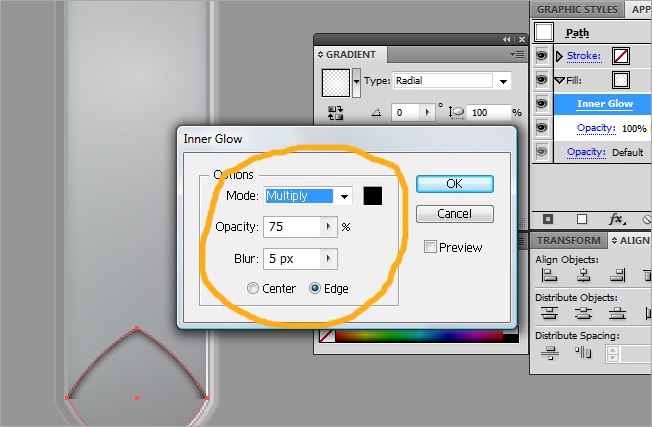The width and height of the screenshot is (652, 427).
Task: Click the black glow color swatch
Action: click(x=373, y=196)
